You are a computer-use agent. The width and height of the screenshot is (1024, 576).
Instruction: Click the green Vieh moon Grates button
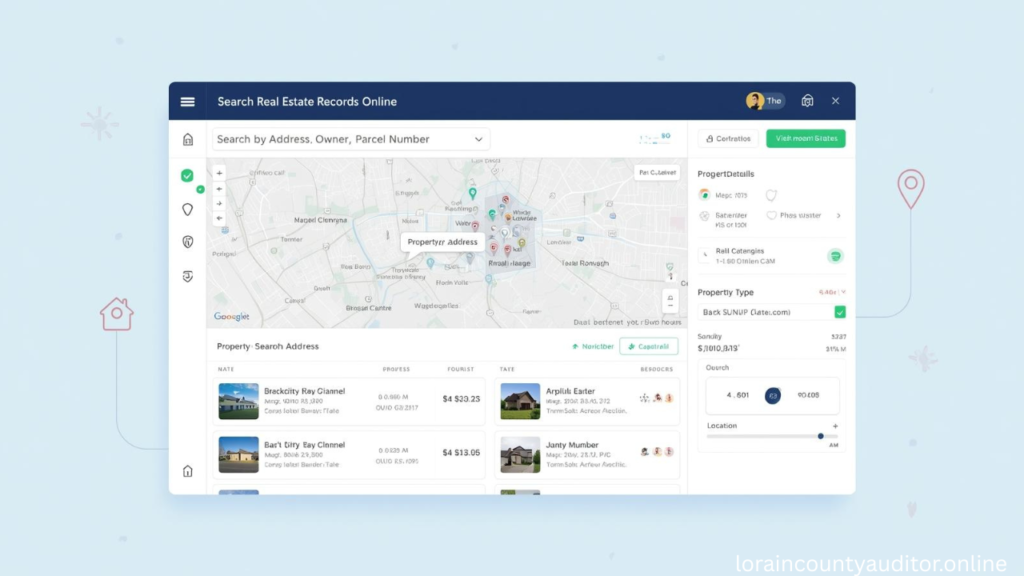coord(805,138)
